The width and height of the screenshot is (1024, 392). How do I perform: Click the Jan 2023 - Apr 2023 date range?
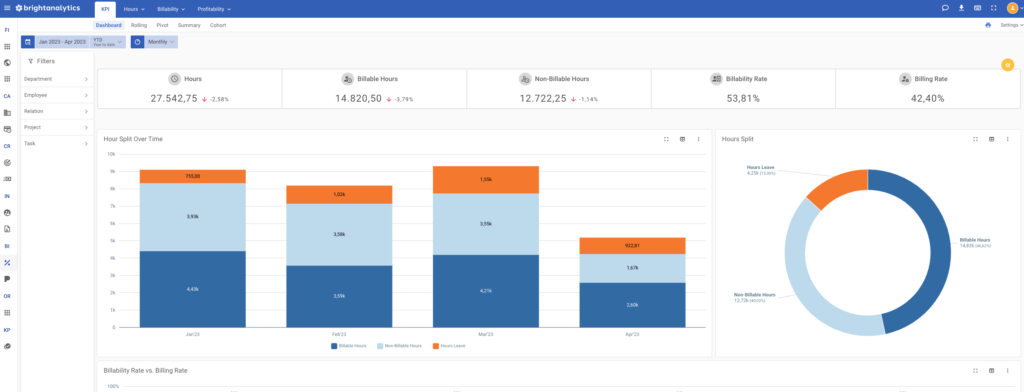(62, 42)
